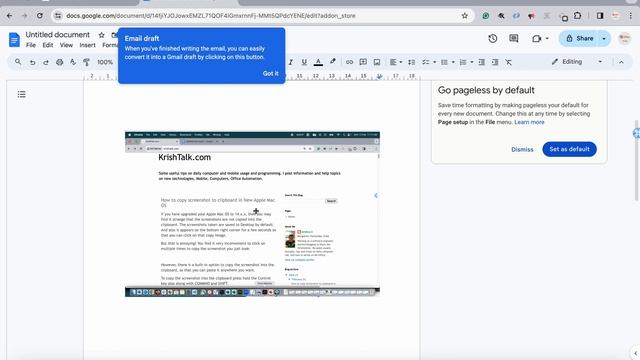Open the Edit menu
This screenshot has height=360, width=640.
pos(48,45)
